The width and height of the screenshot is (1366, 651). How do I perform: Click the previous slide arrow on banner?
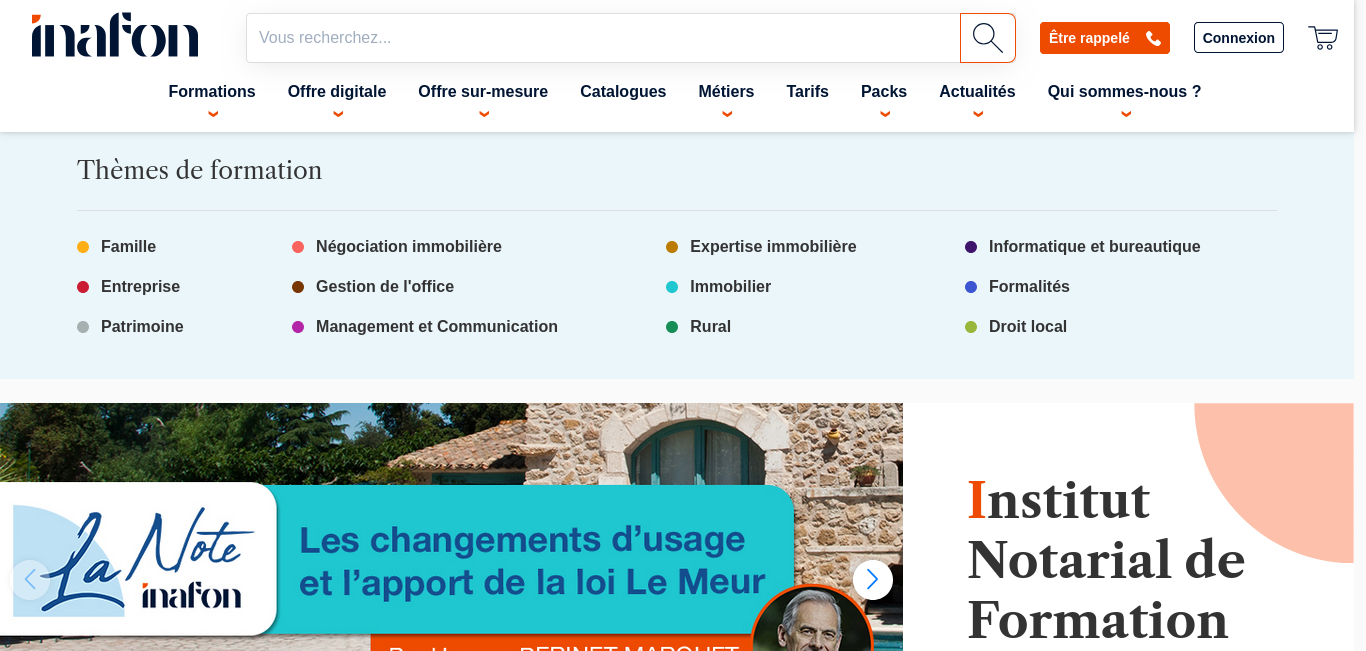(x=30, y=580)
